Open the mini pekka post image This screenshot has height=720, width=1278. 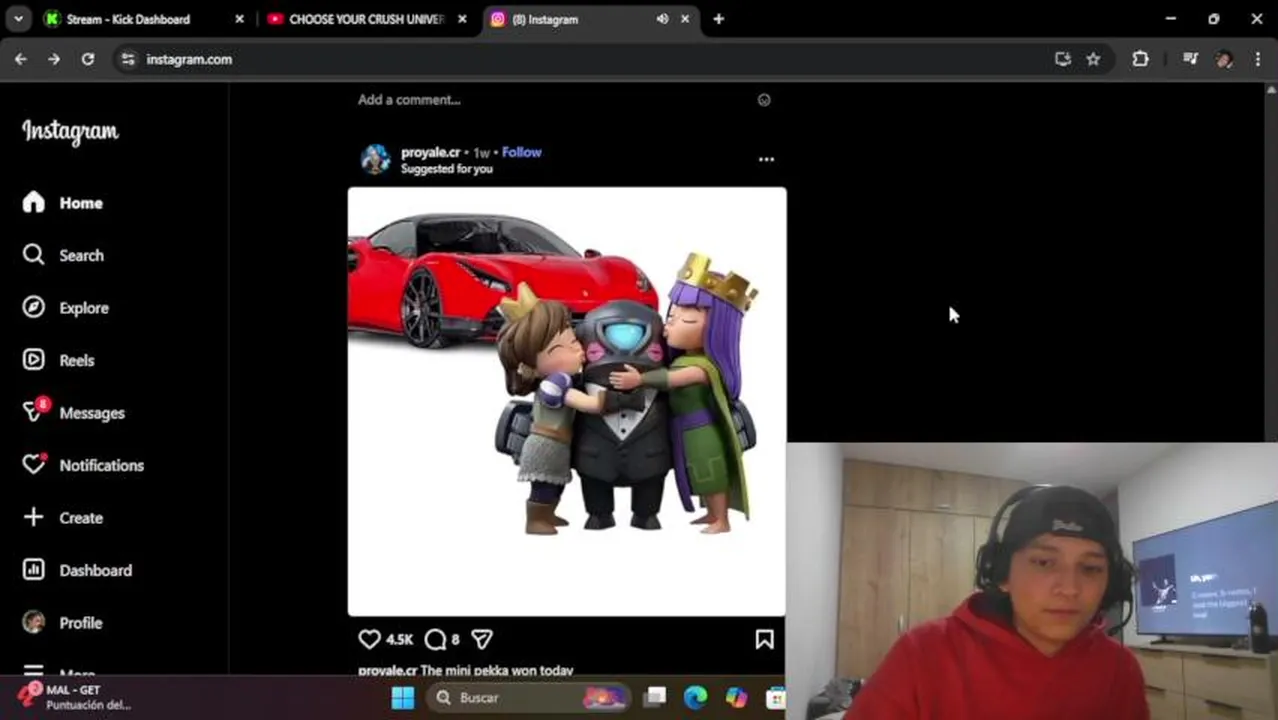[567, 401]
